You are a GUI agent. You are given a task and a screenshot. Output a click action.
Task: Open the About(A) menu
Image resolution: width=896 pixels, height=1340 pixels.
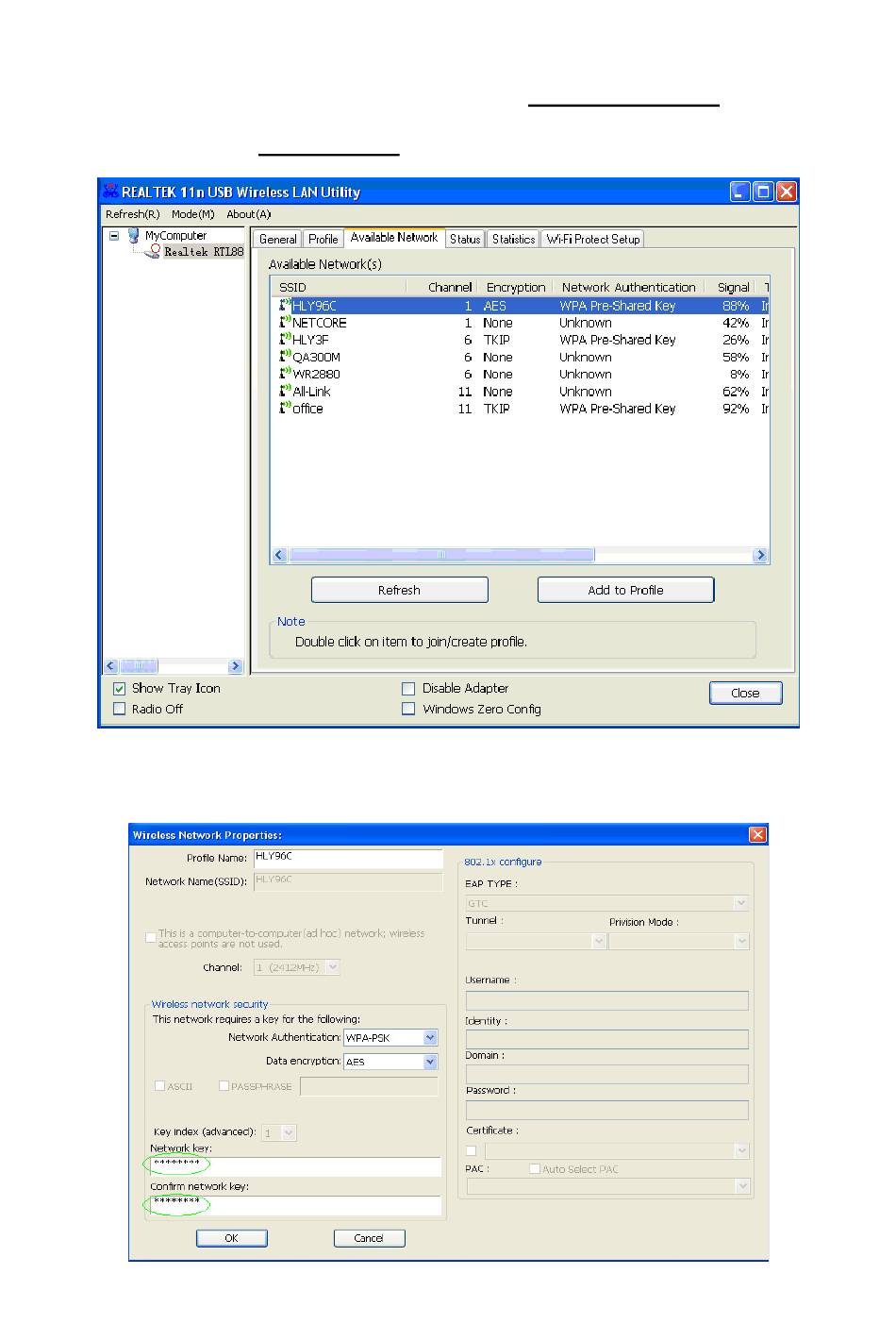(x=249, y=214)
